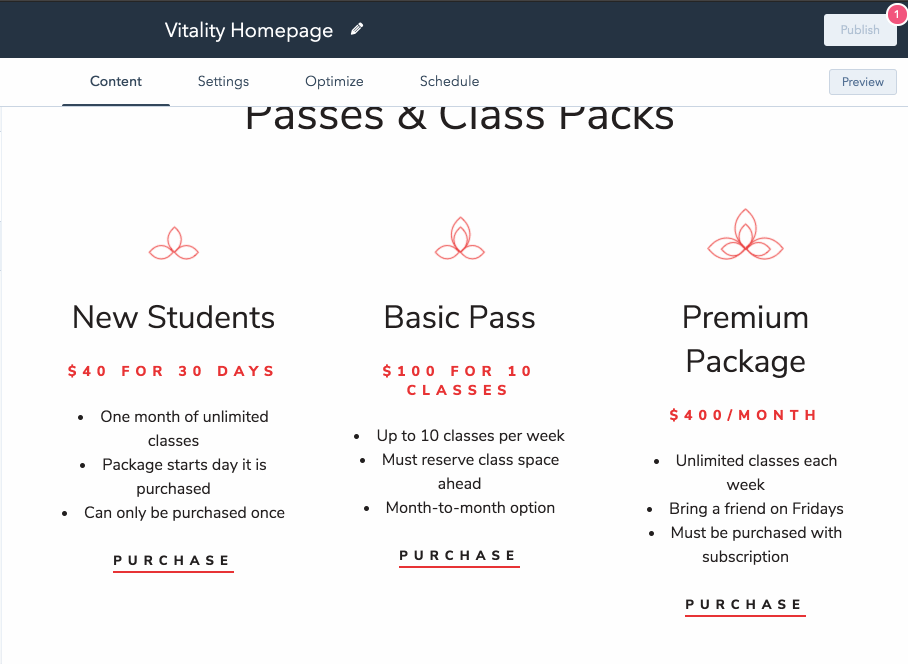Go to the Optimize tab
908x664 pixels.
pos(334,82)
